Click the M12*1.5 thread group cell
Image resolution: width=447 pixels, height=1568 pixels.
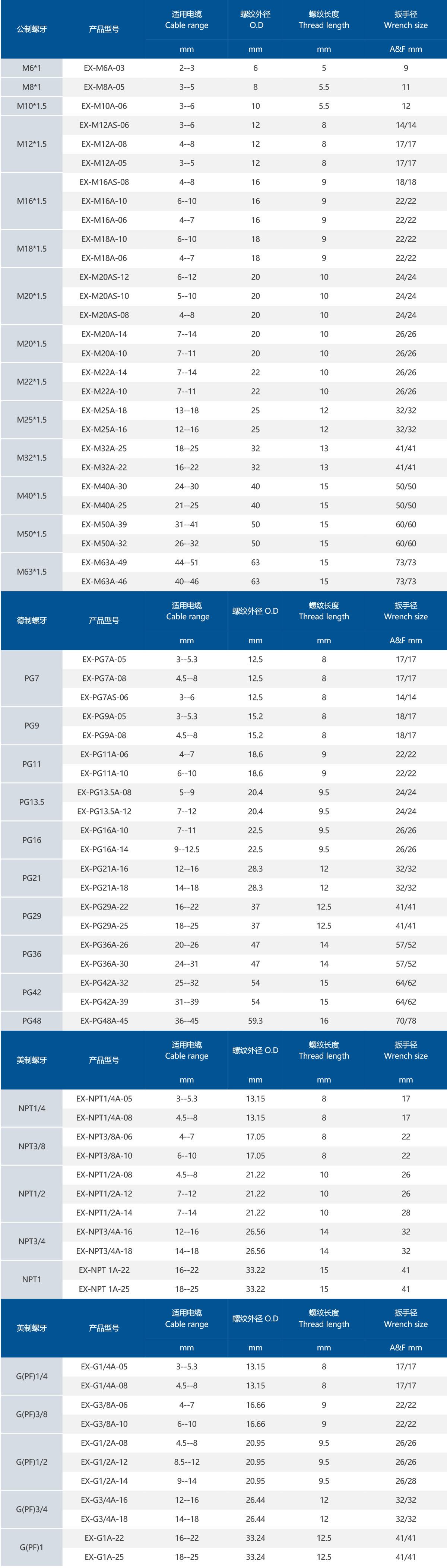coord(32,144)
